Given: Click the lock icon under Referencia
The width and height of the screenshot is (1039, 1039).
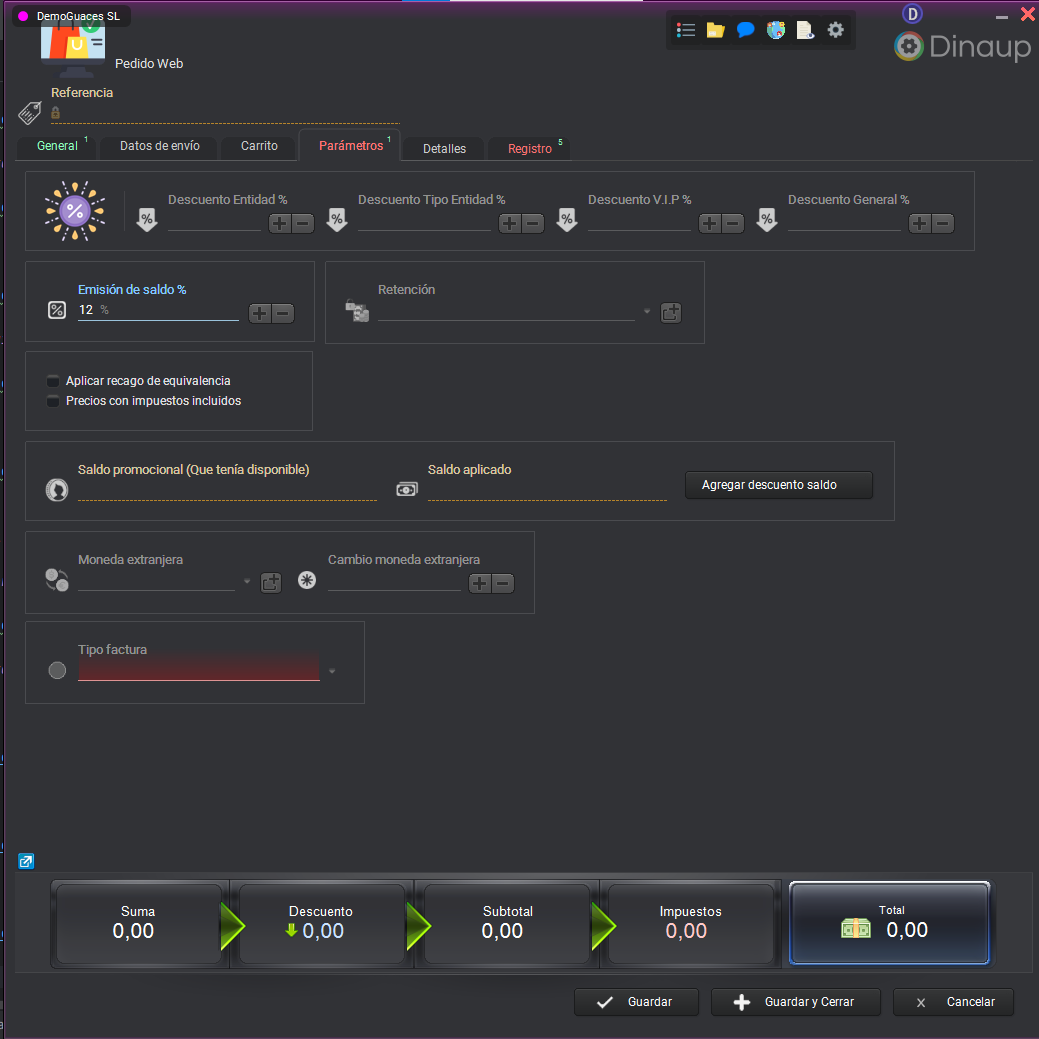Looking at the screenshot, I should (55, 113).
